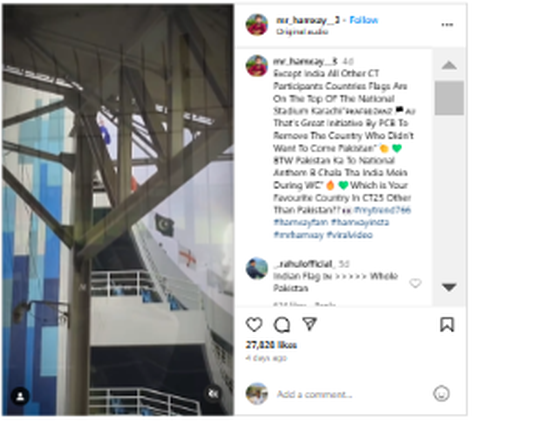Follow the mr_hamxay account
Image resolution: width=550 pixels, height=436 pixels.
[x=364, y=20]
